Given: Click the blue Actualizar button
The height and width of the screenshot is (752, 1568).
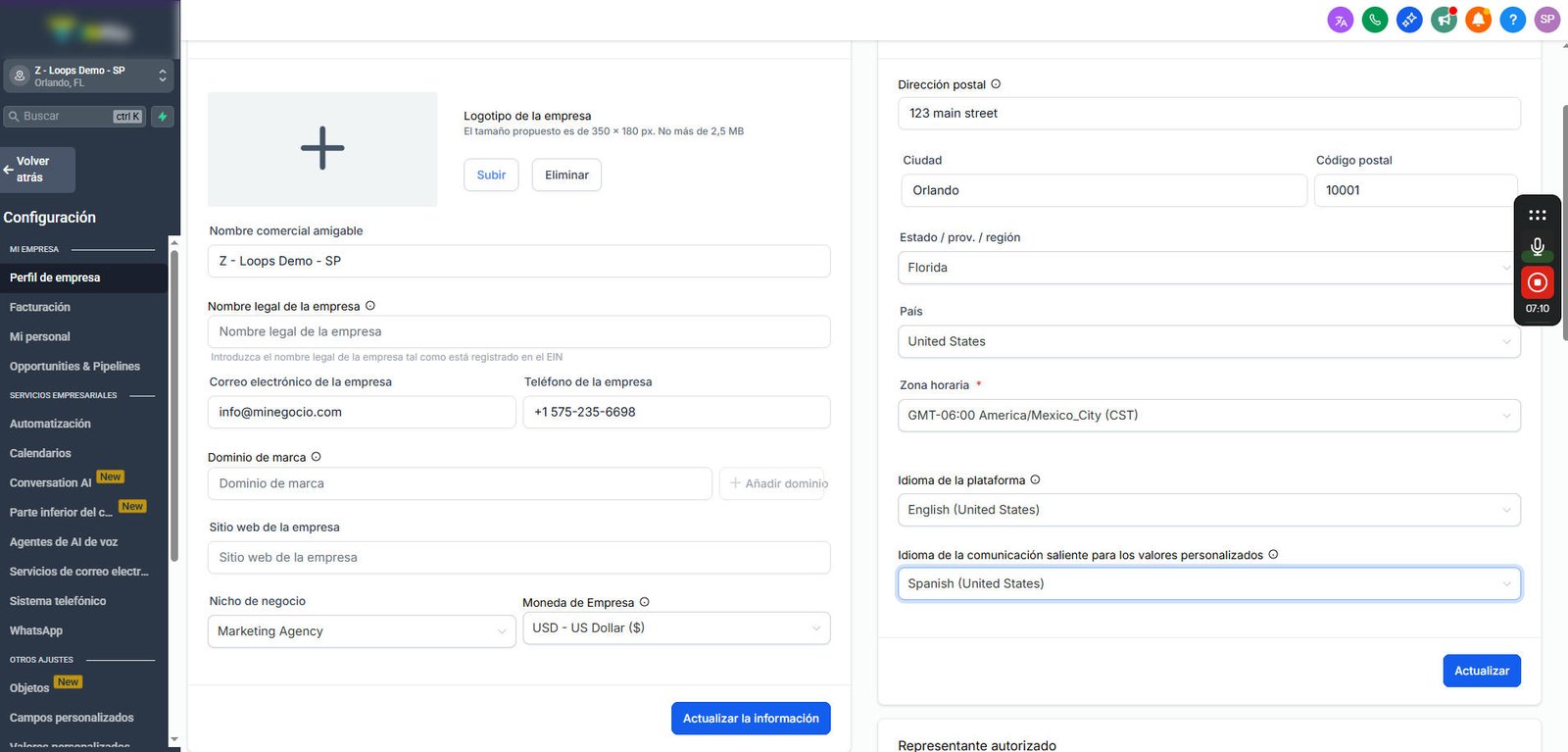Looking at the screenshot, I should pos(1482,671).
